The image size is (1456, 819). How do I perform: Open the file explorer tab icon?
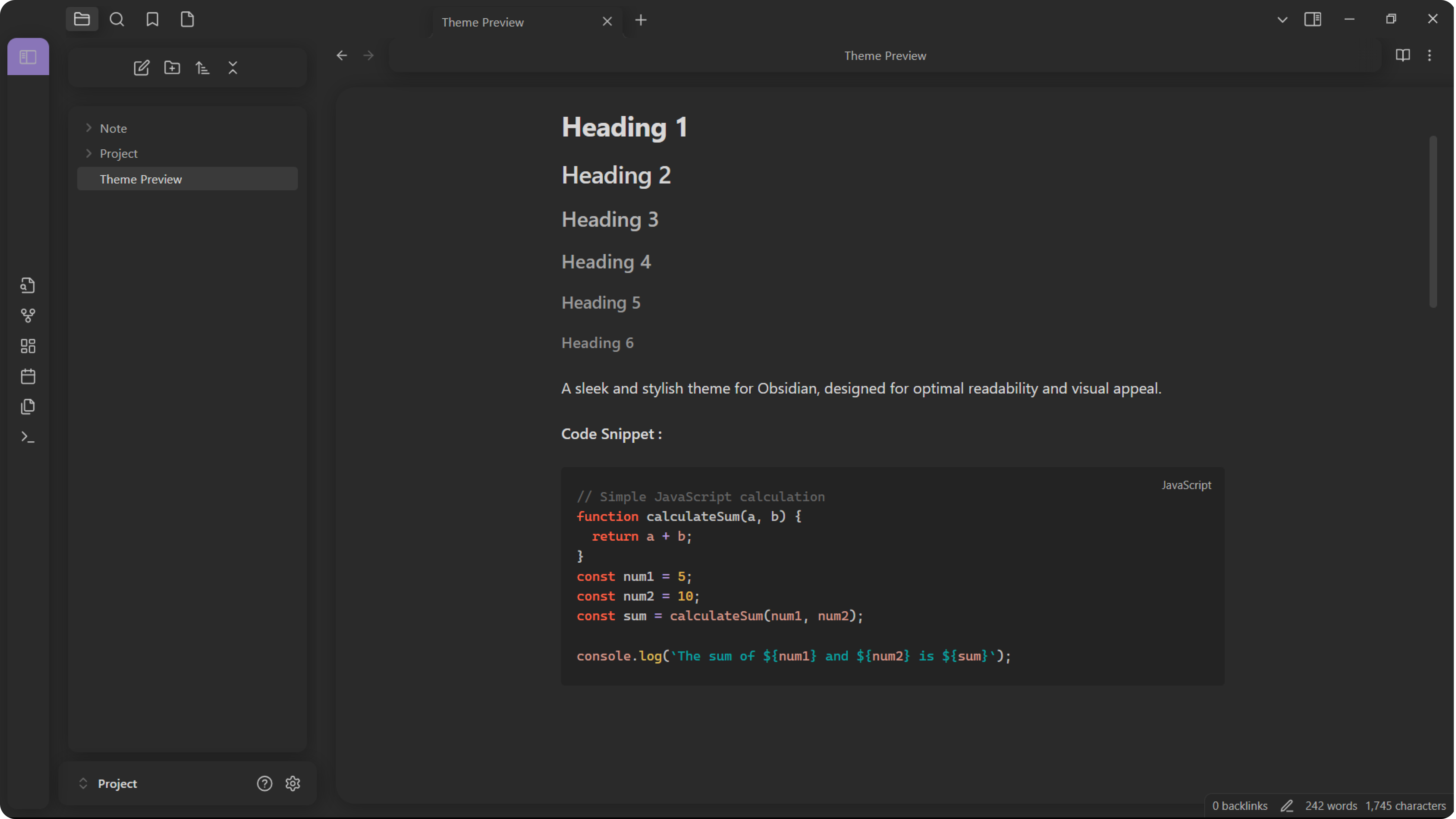[x=82, y=20]
